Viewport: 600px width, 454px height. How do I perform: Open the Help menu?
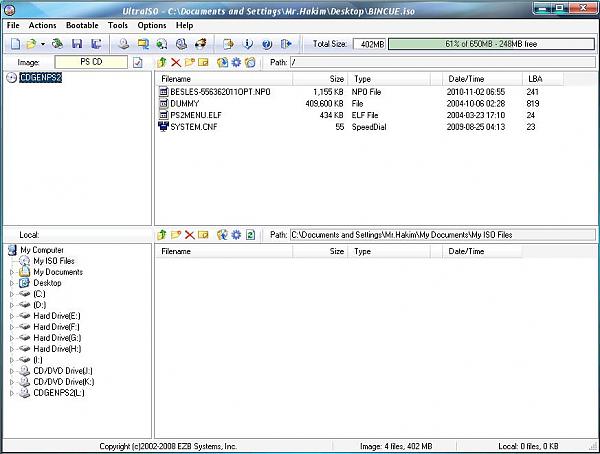pyautogui.click(x=184, y=25)
